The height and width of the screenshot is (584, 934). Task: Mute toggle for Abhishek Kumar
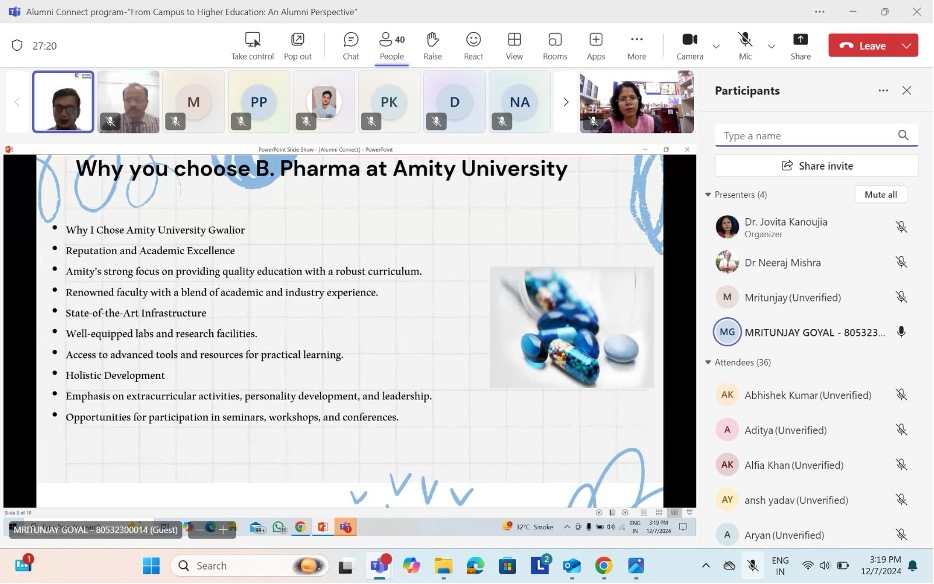click(901, 394)
